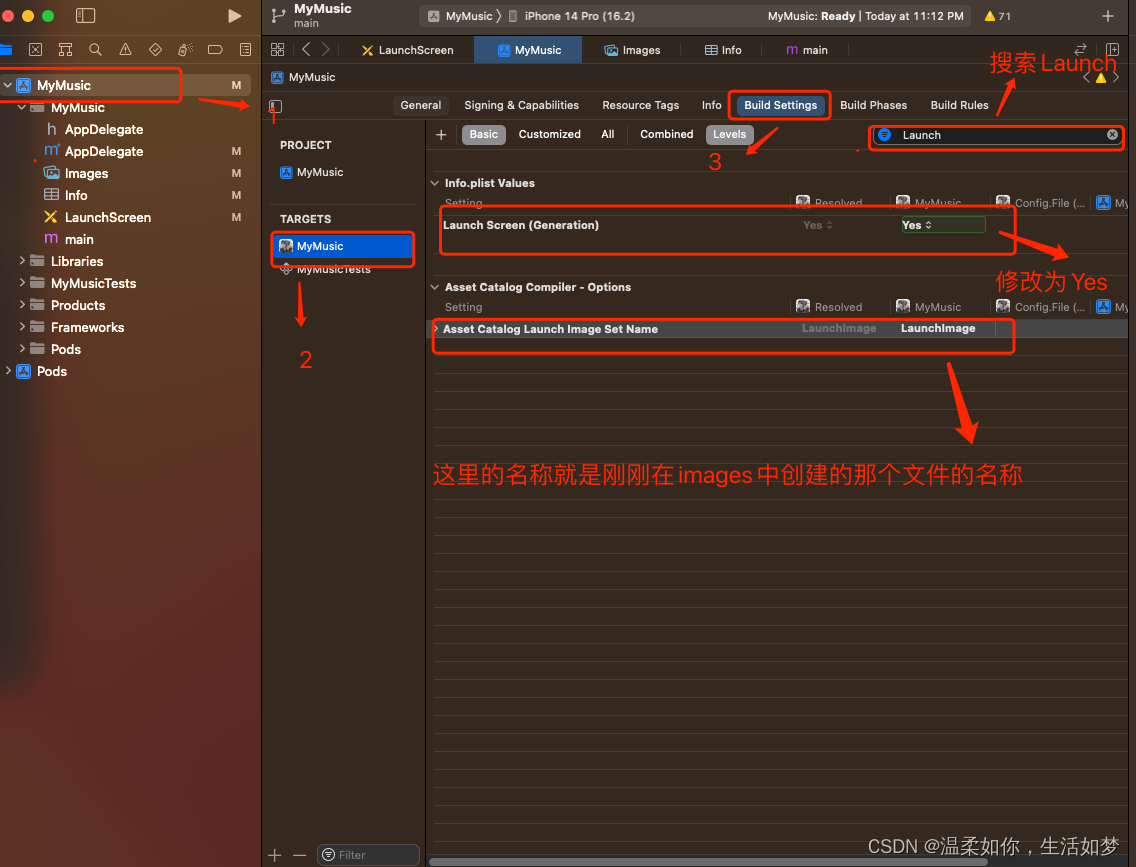Screen dimensions: 1136x867
Task: Open the Project navigator folder icon
Action: (6, 48)
